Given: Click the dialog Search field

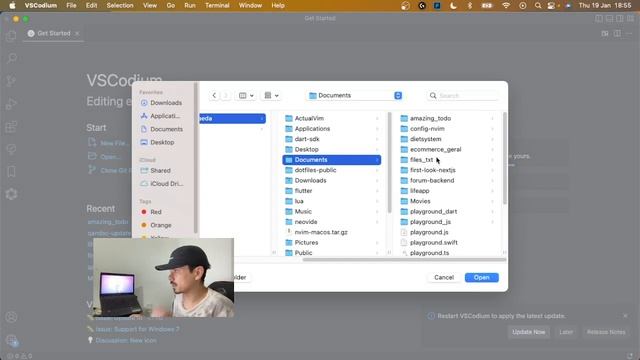Looking at the screenshot, I should pos(462,96).
